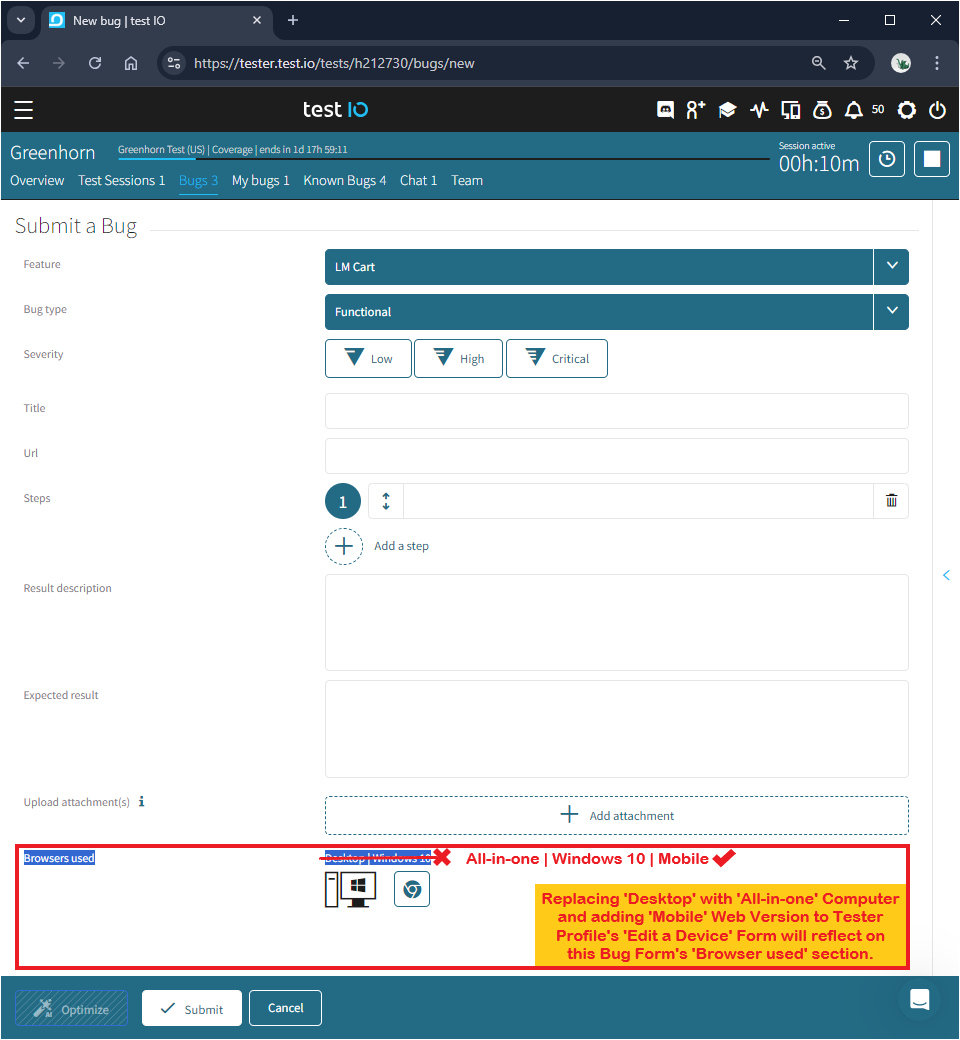Go to the Overview tab
This screenshot has width=960, height=1040.
click(x=37, y=180)
